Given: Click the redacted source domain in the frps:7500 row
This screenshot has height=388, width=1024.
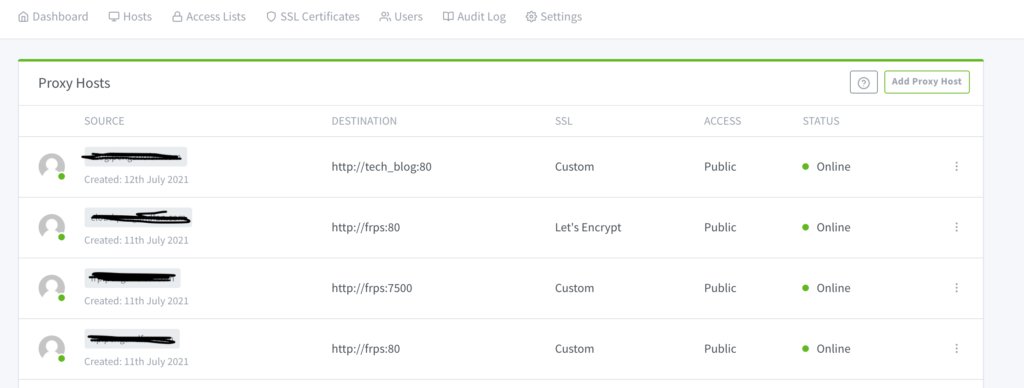Looking at the screenshot, I should click(x=133, y=278).
